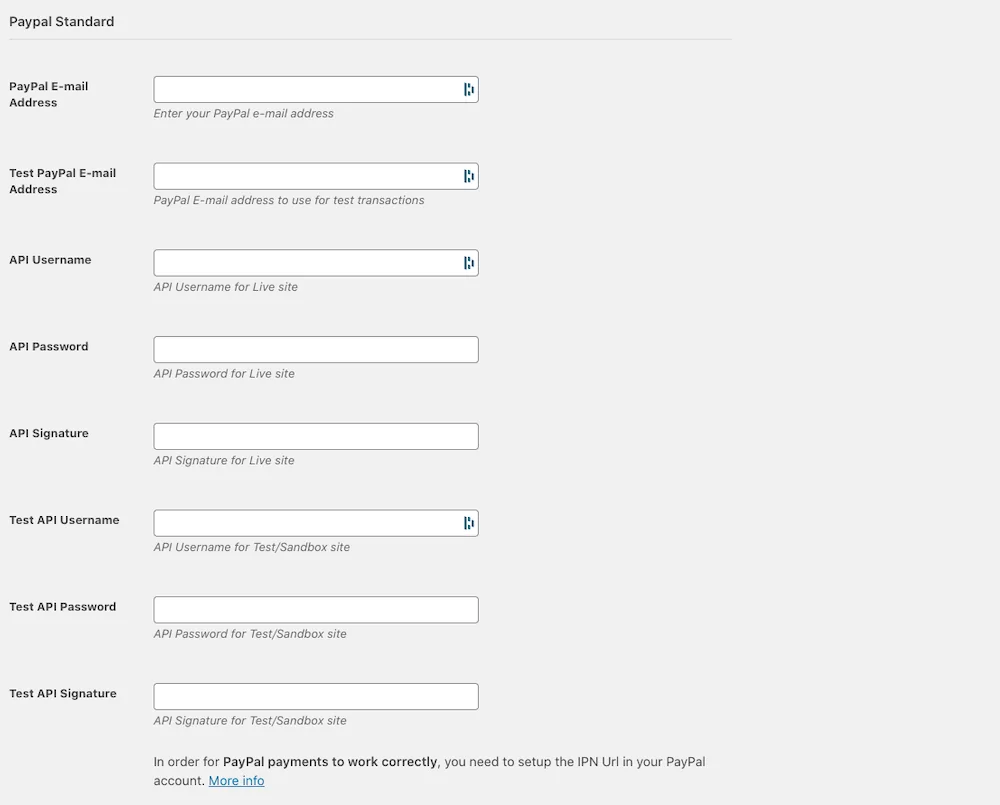Click the Test PayPal E-mail Address label
Screen dimensions: 1000x805
coord(62,181)
